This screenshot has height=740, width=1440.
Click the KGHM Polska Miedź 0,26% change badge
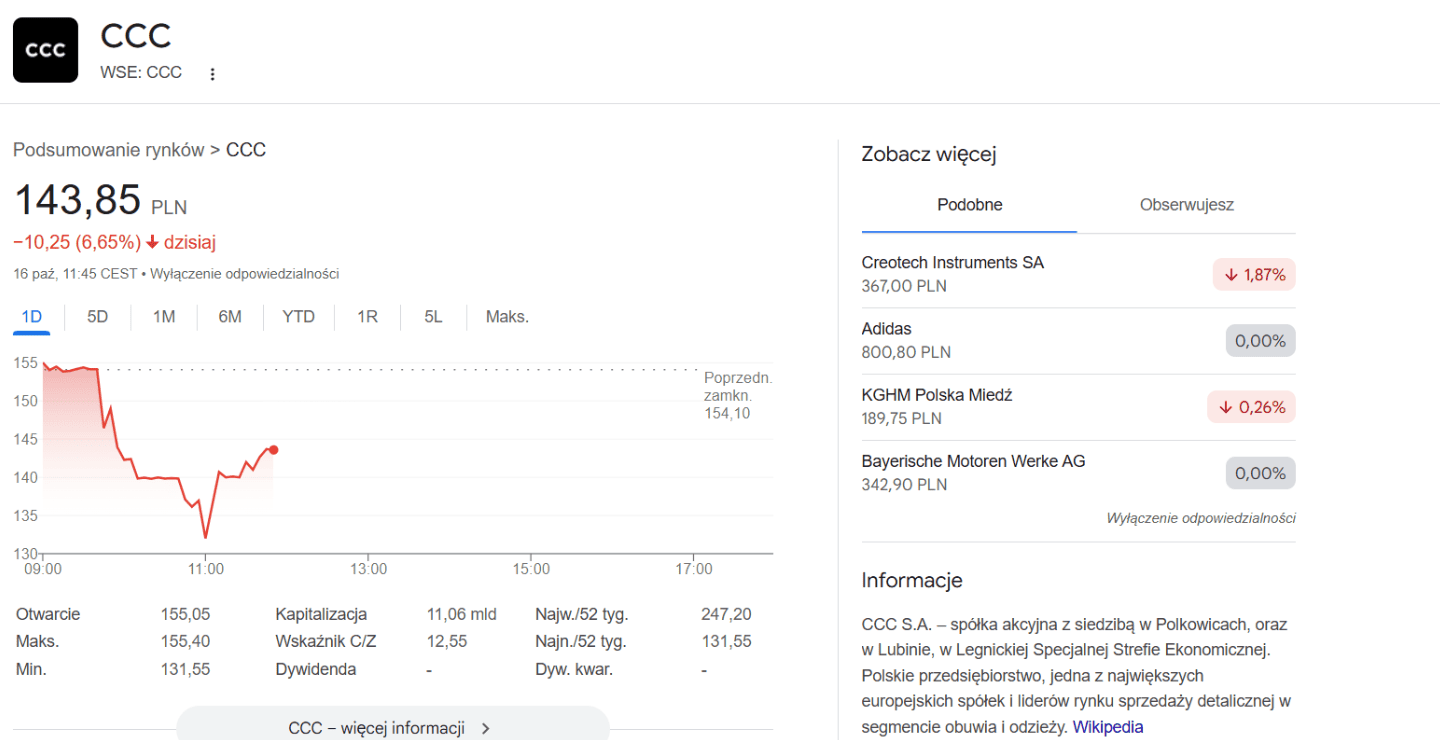coord(1251,407)
